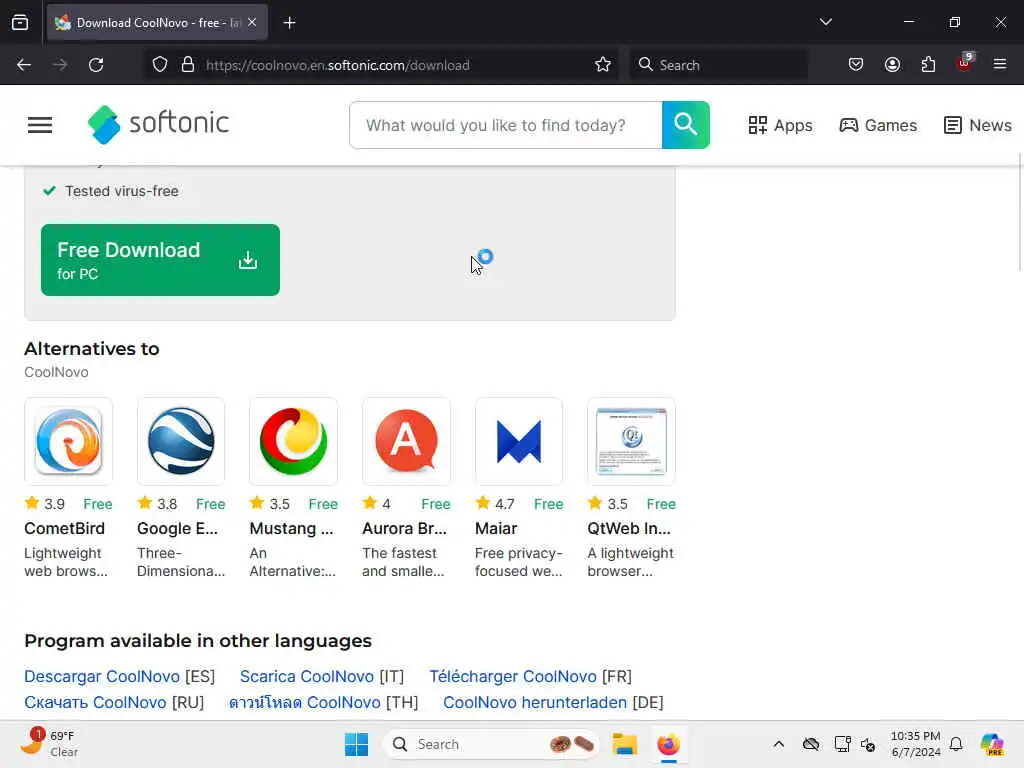
Task: Click the 'Free privacy-focused we...' description
Action: pos(519,562)
